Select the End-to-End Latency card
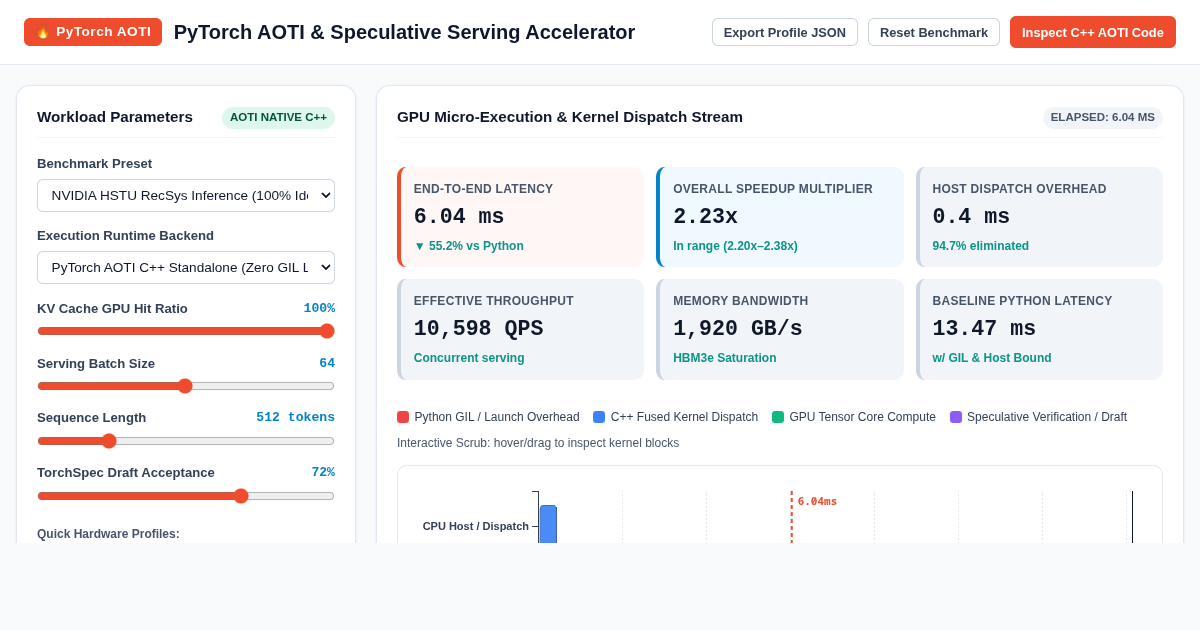This screenshot has height=630, width=1200. coord(520,217)
